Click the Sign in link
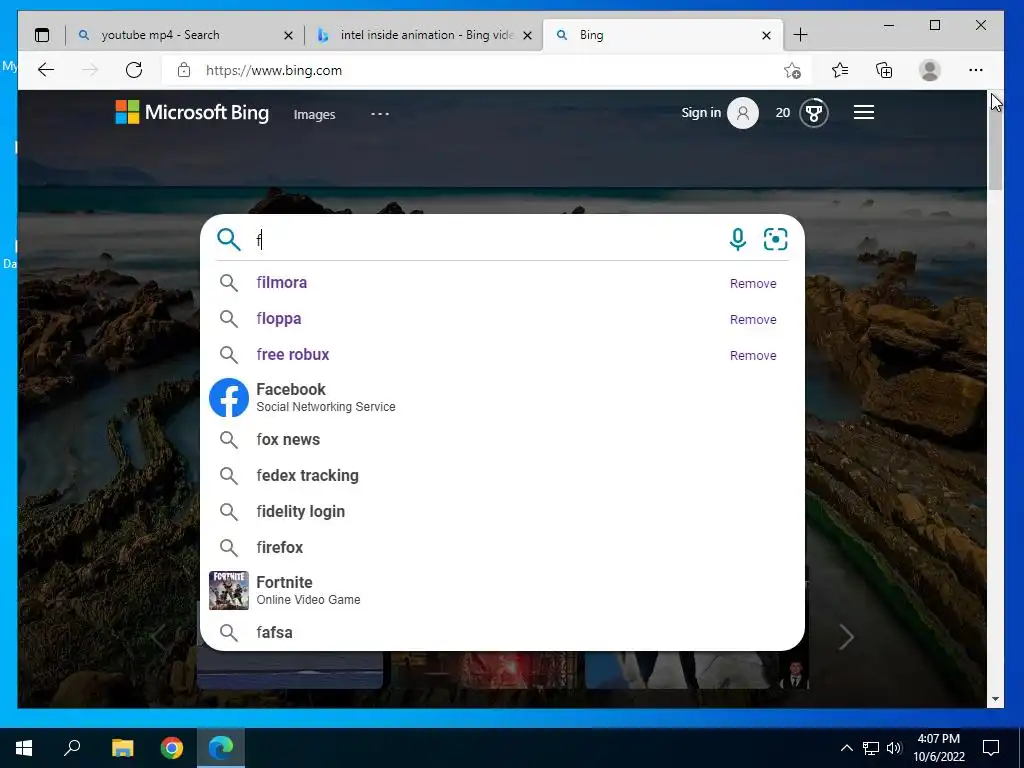This screenshot has height=768, width=1024. (x=701, y=112)
